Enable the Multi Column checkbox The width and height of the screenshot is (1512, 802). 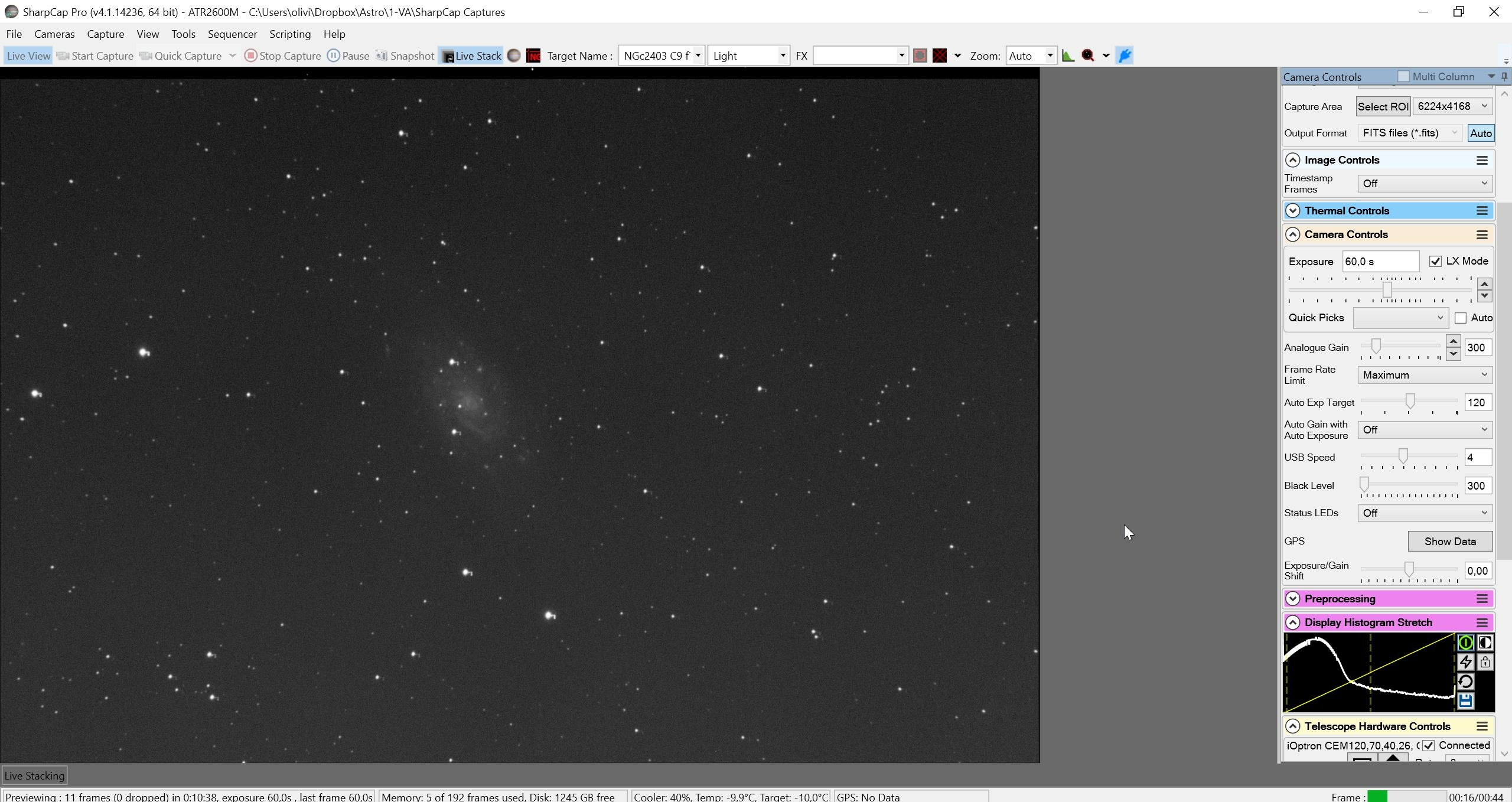[x=1403, y=76]
